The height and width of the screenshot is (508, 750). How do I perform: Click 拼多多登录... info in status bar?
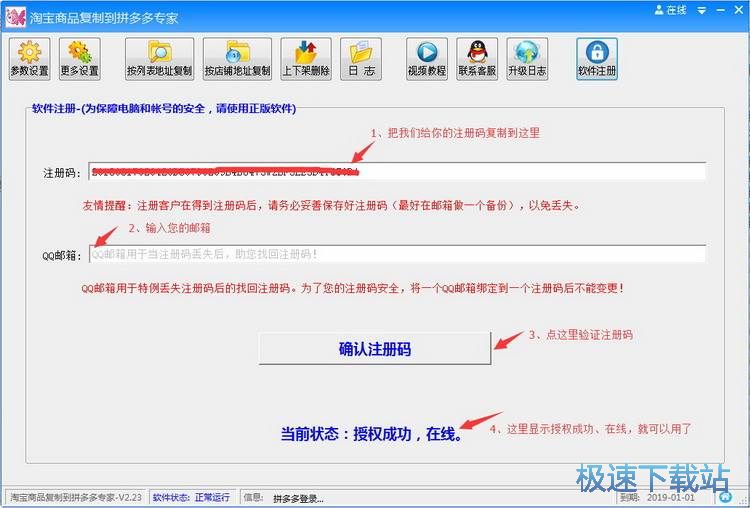click(x=298, y=499)
